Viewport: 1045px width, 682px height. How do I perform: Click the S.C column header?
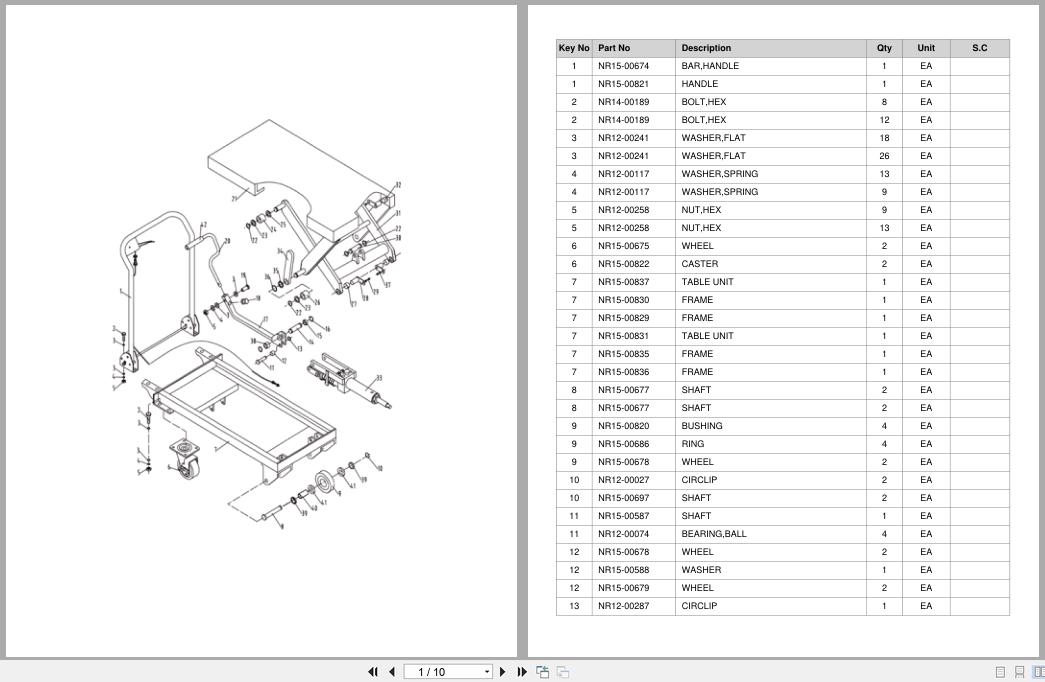[979, 48]
